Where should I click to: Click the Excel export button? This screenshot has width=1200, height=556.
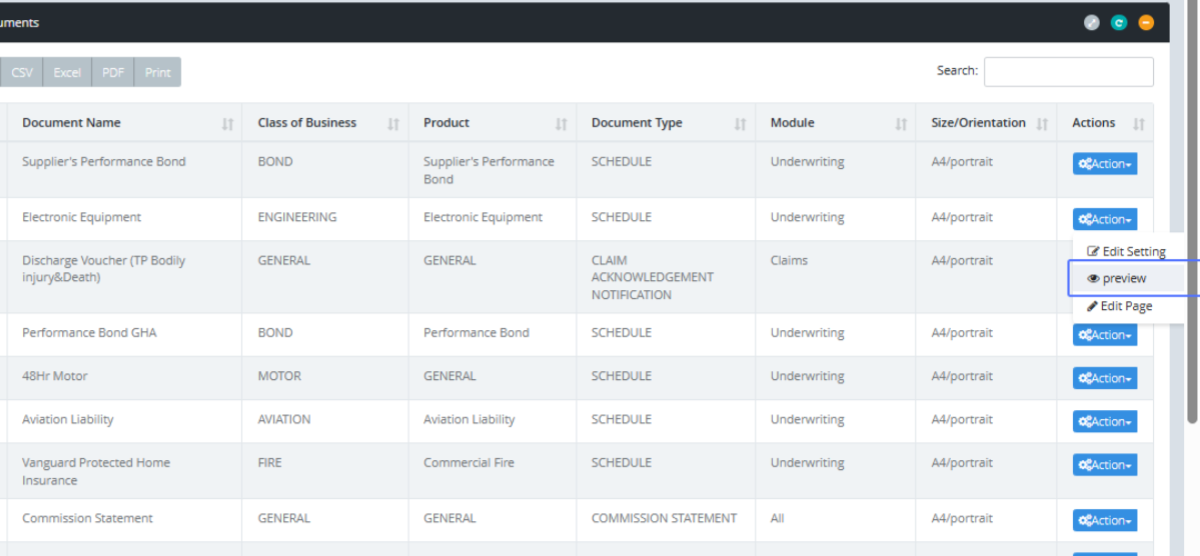[x=67, y=73]
